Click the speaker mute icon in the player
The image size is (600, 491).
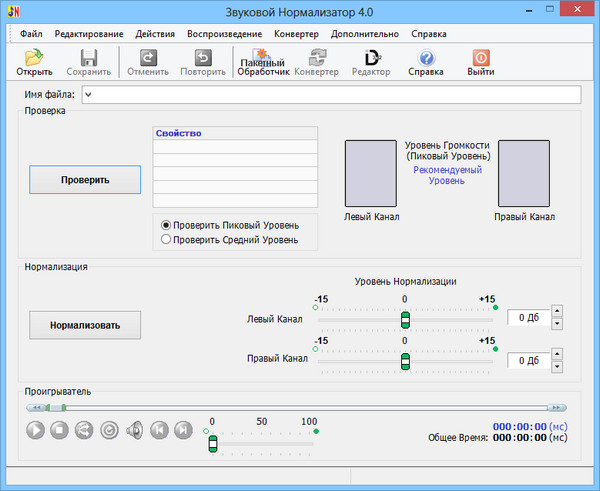[134, 430]
